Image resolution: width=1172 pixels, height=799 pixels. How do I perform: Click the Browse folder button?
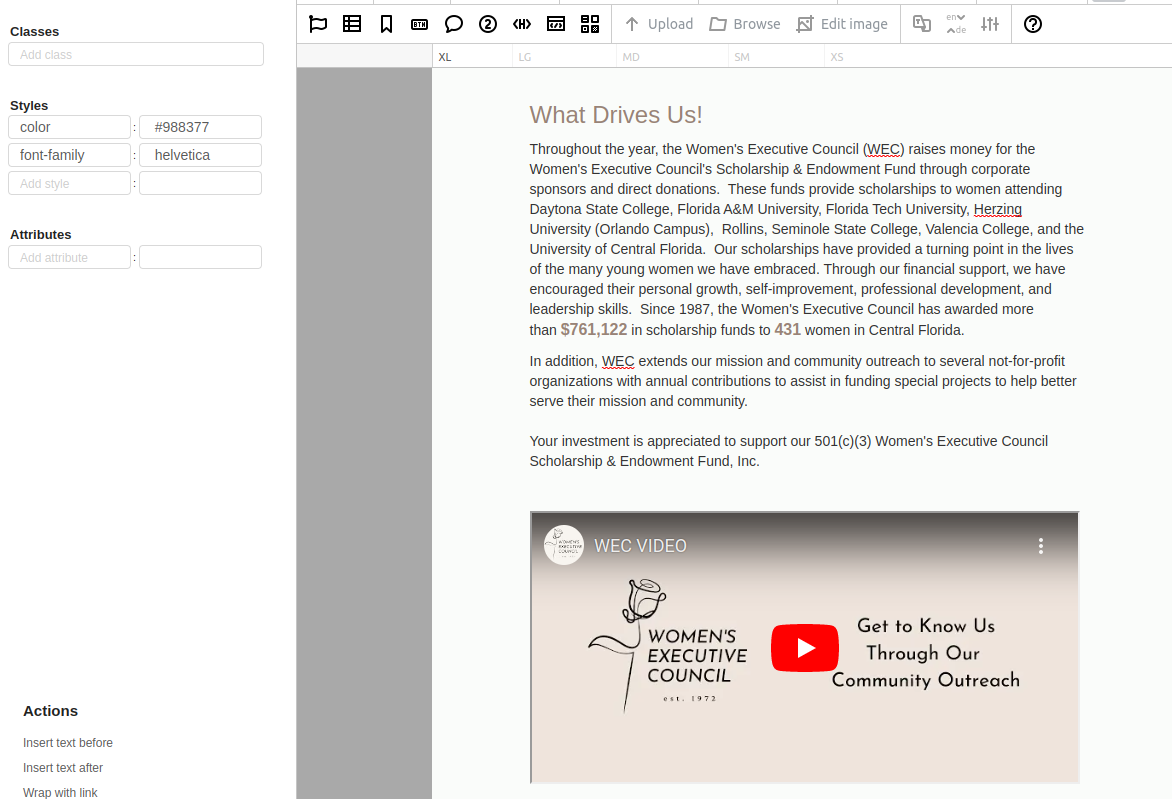coord(744,24)
